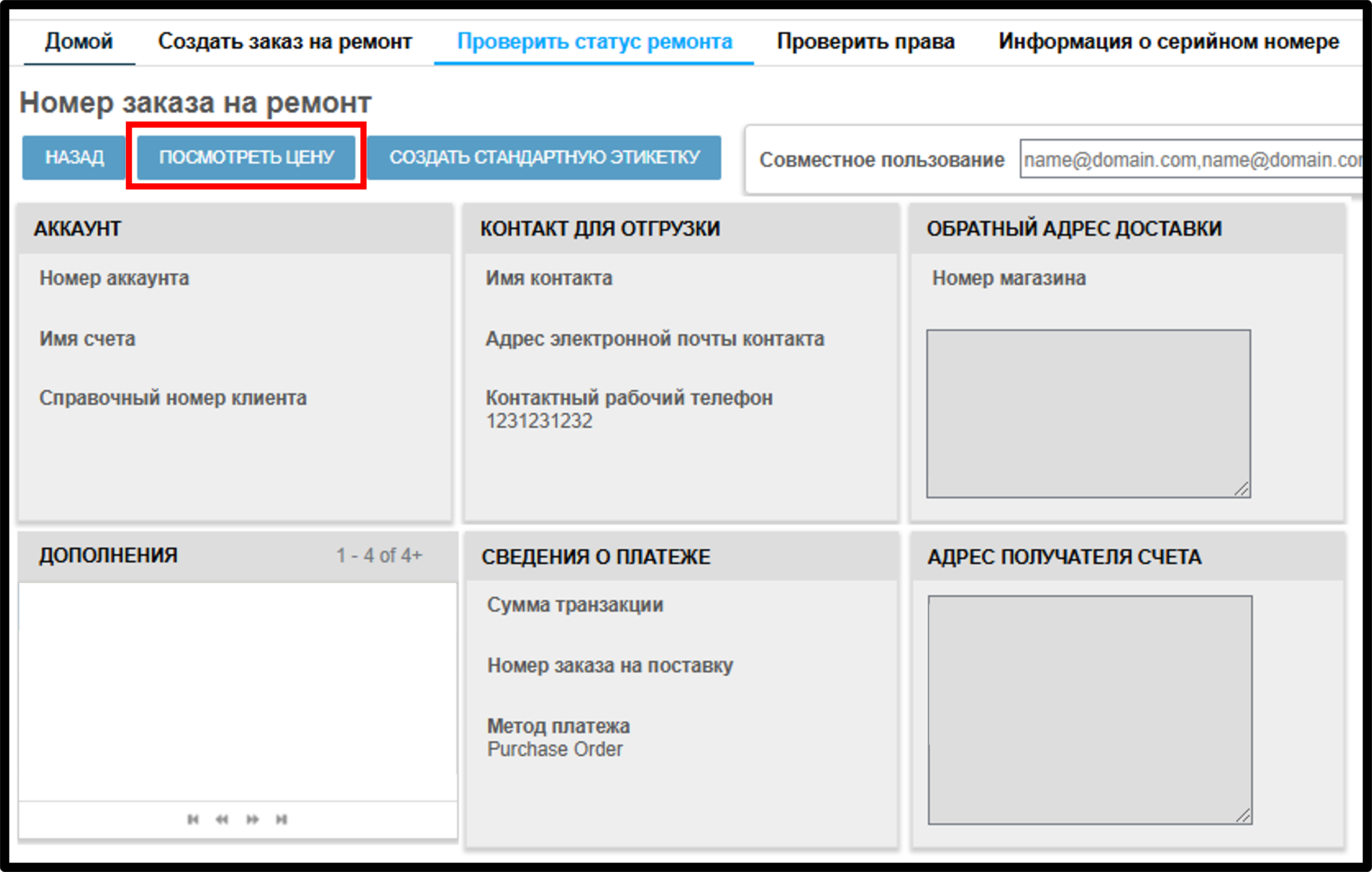Click Контактный рабочий телефон label
This screenshot has height=872, width=1372.
click(x=629, y=398)
